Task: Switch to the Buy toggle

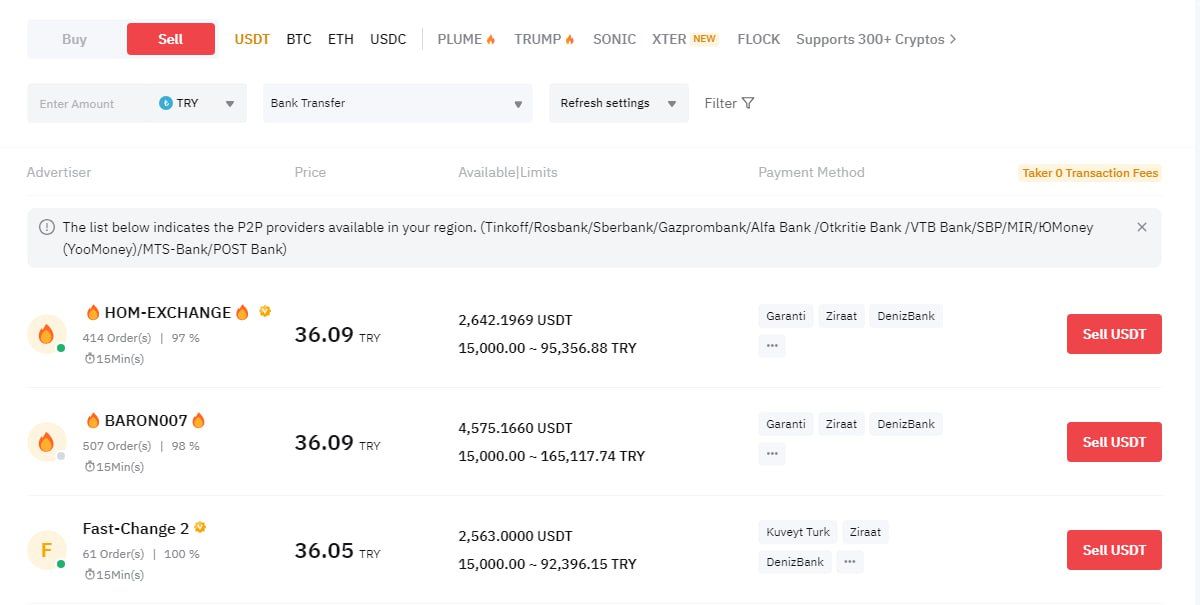Action: [x=75, y=39]
